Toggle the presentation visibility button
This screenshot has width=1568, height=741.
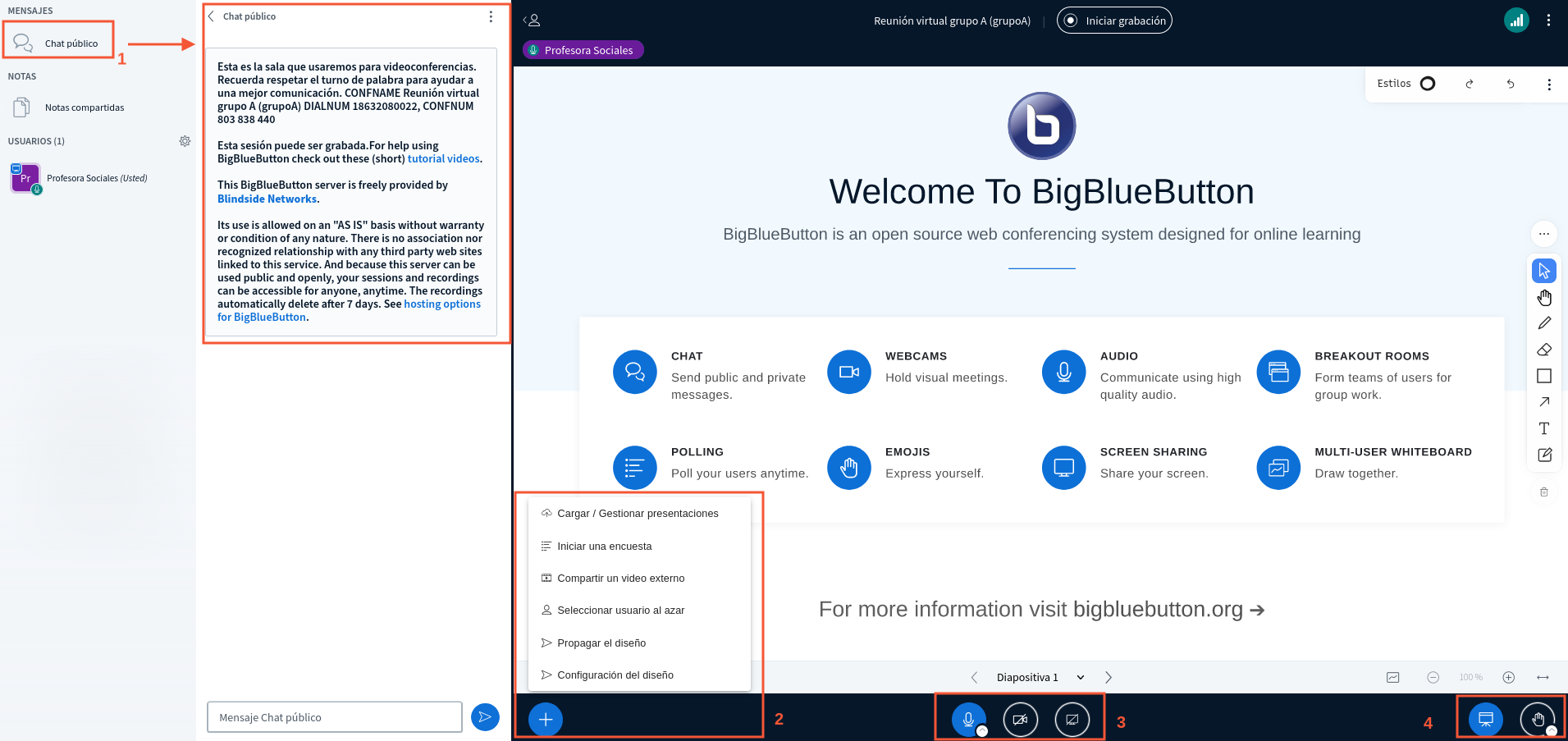(x=1485, y=720)
